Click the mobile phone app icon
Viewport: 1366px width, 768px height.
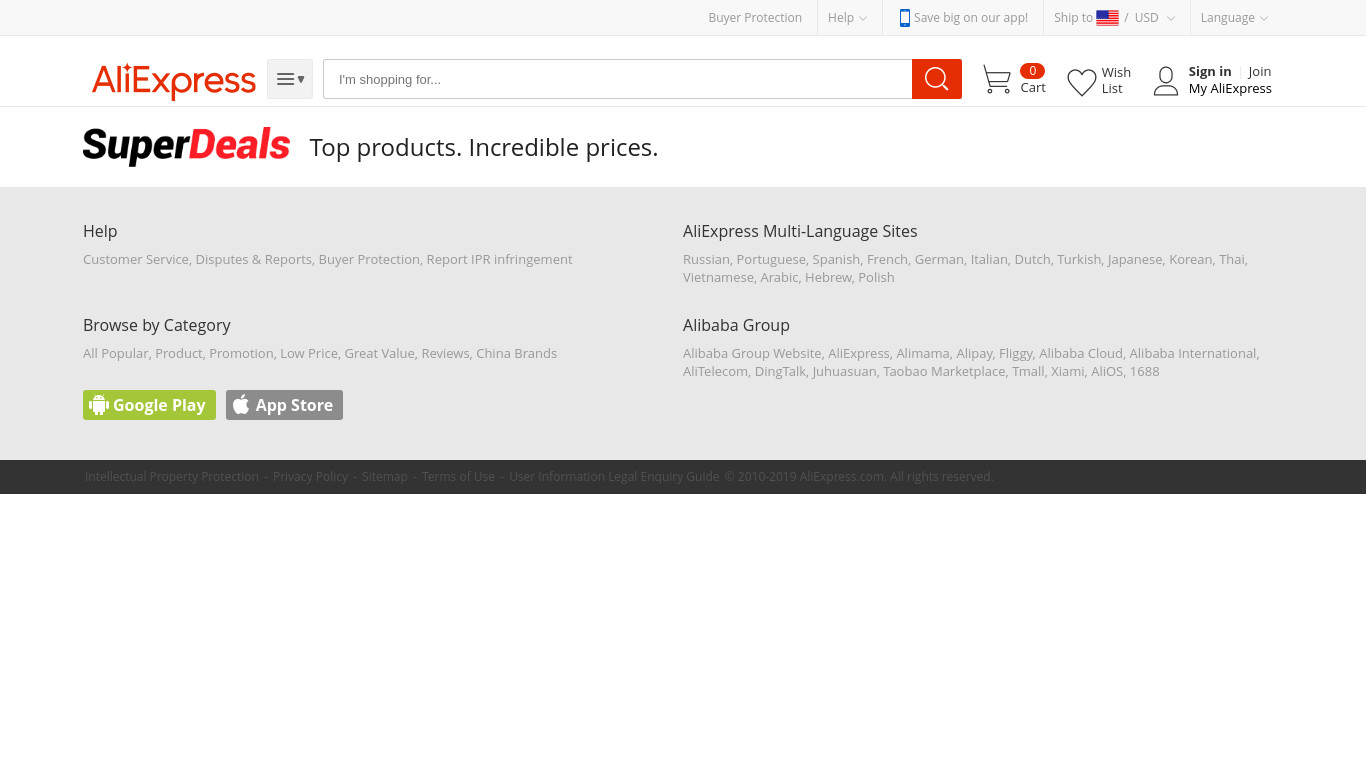904,18
